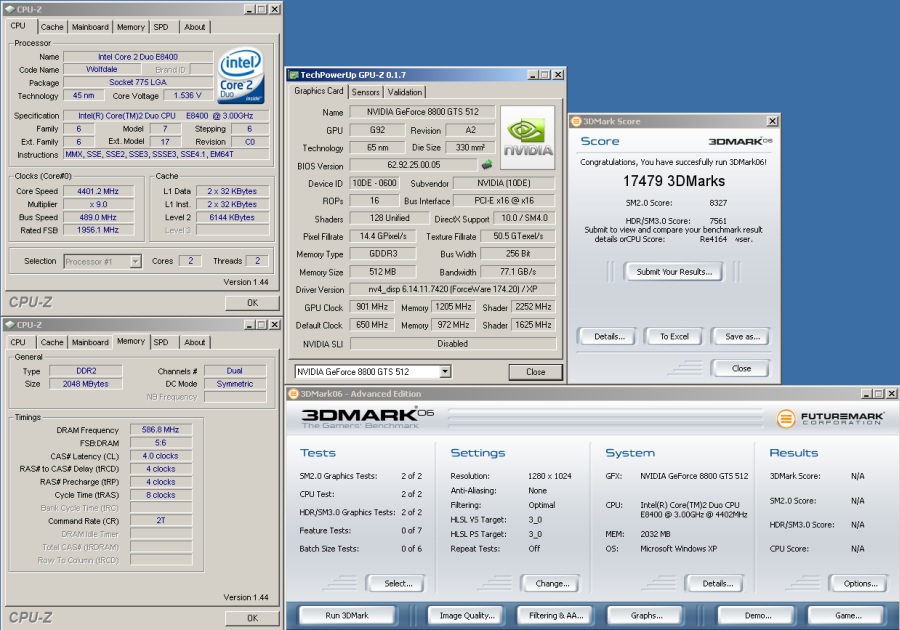The image size is (900, 630).
Task: Click the CAS# Latency 4.0 clocks value
Action: click(161, 456)
